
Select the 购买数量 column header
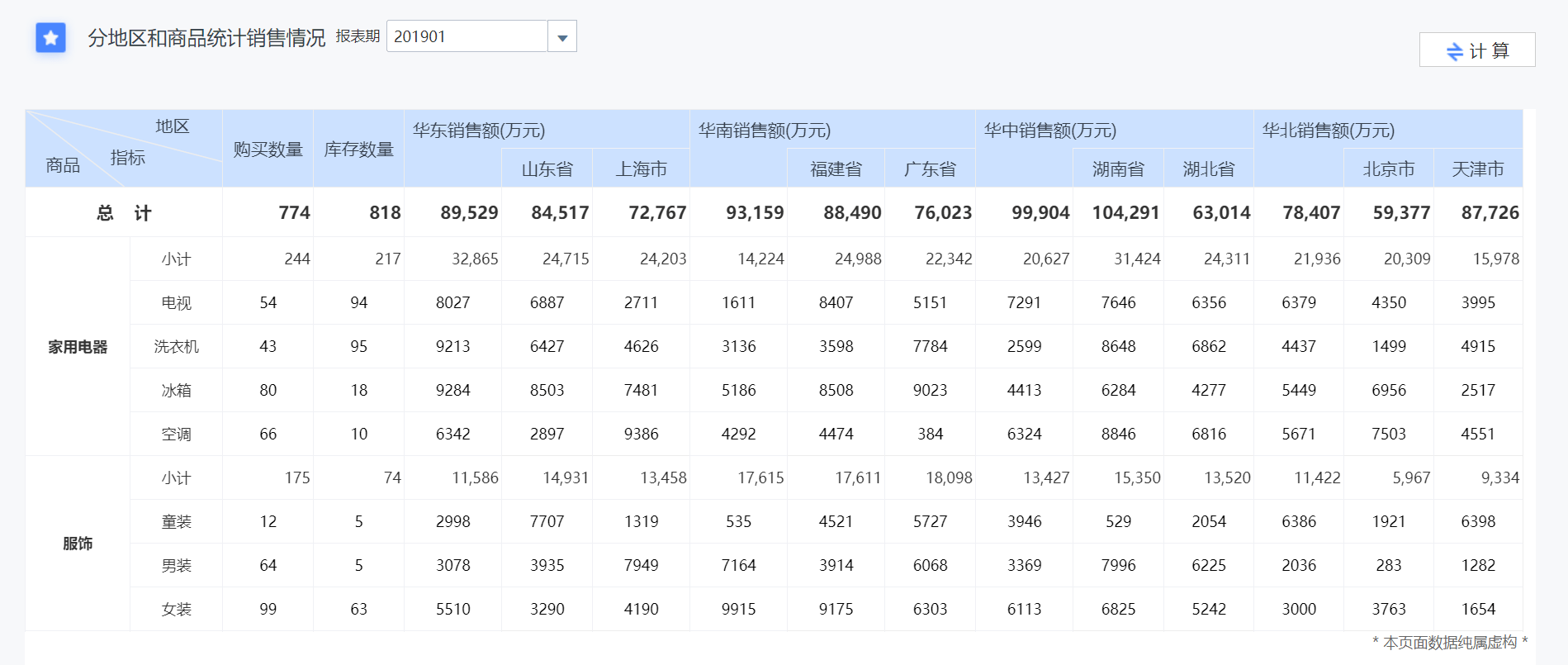click(268, 150)
